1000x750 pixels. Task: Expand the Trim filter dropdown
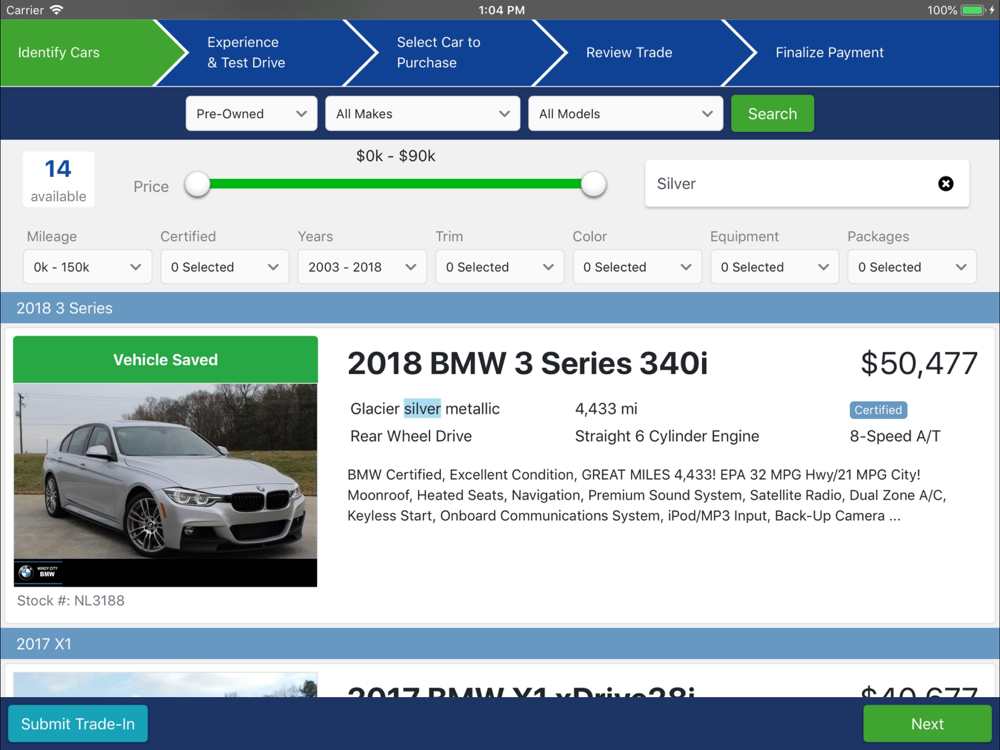[499, 267]
